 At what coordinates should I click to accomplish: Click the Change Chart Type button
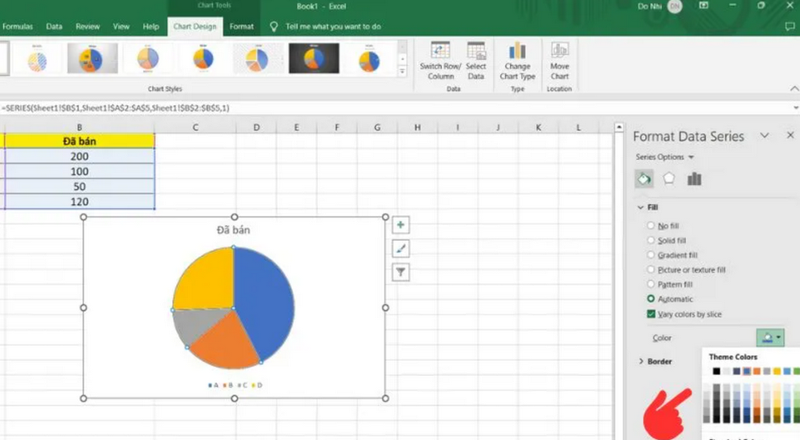pos(517,61)
